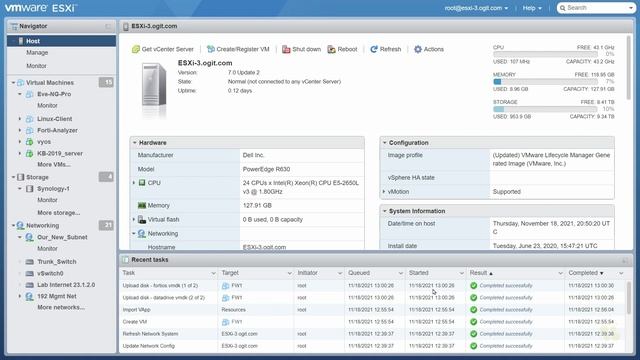This screenshot has height=360, width=640.
Task: Click the Memory usage bar
Action: (x=545, y=82)
